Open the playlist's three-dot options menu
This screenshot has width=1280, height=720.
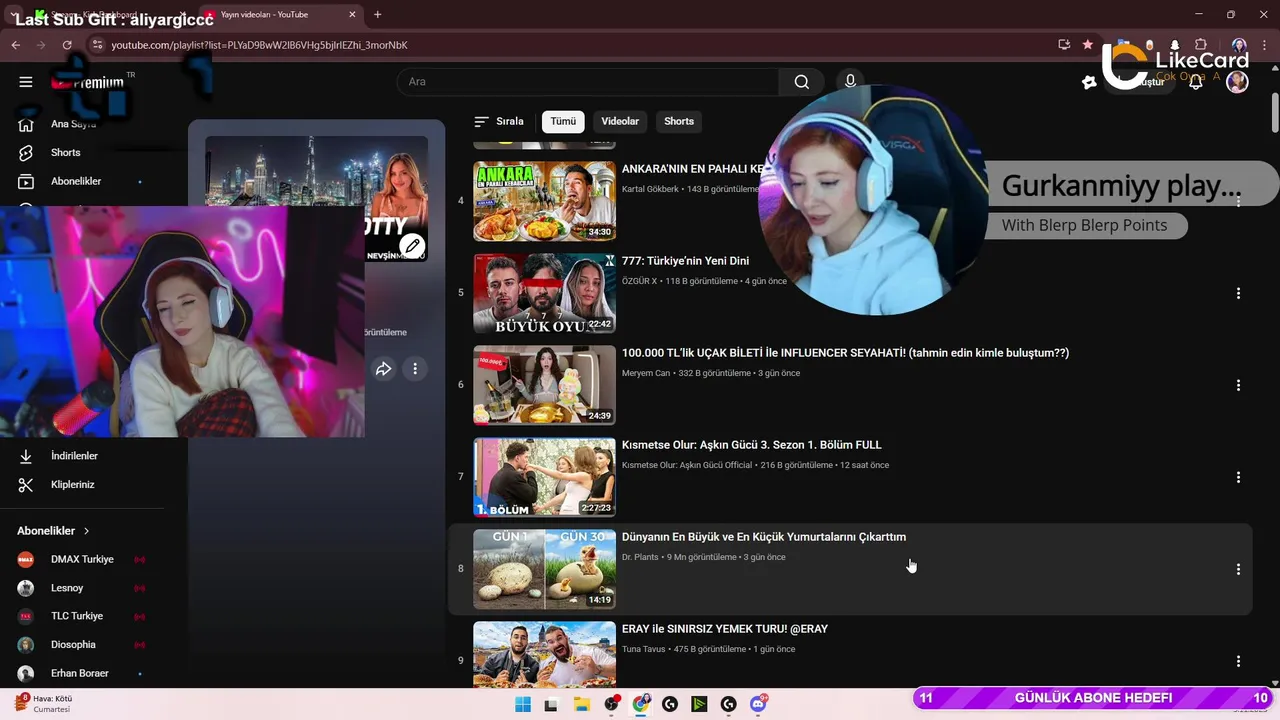pos(415,369)
